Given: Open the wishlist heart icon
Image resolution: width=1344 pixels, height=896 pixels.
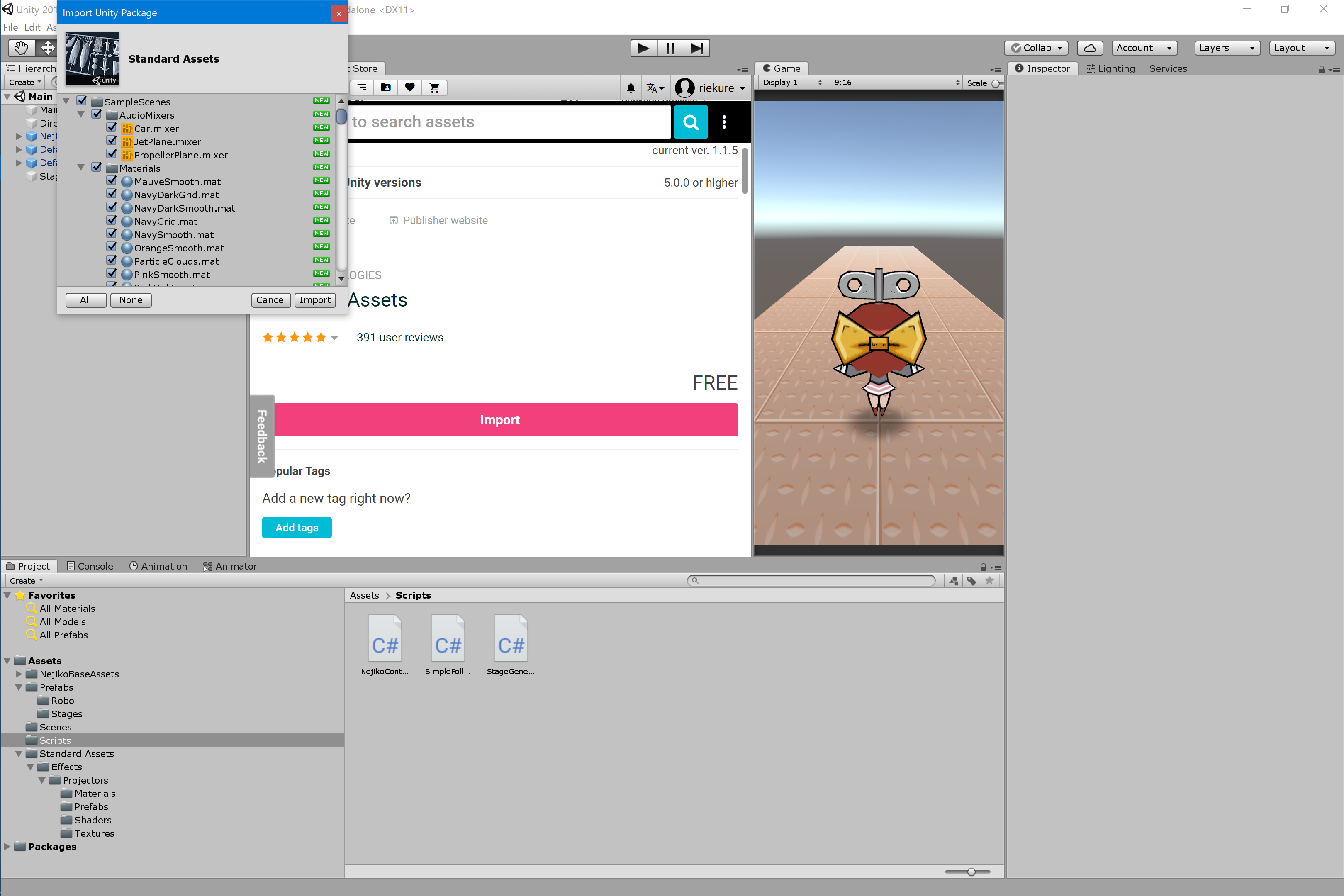Looking at the screenshot, I should point(410,88).
